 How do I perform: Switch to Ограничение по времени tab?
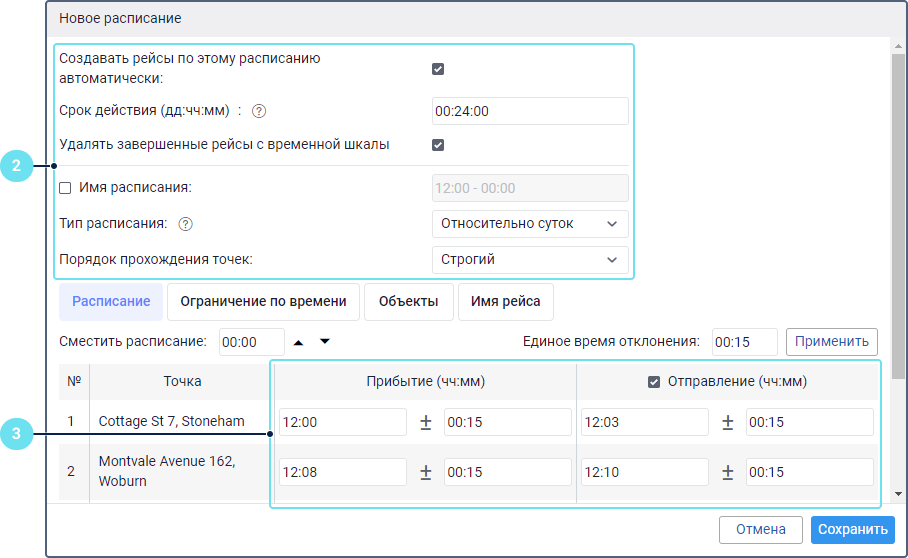point(263,301)
